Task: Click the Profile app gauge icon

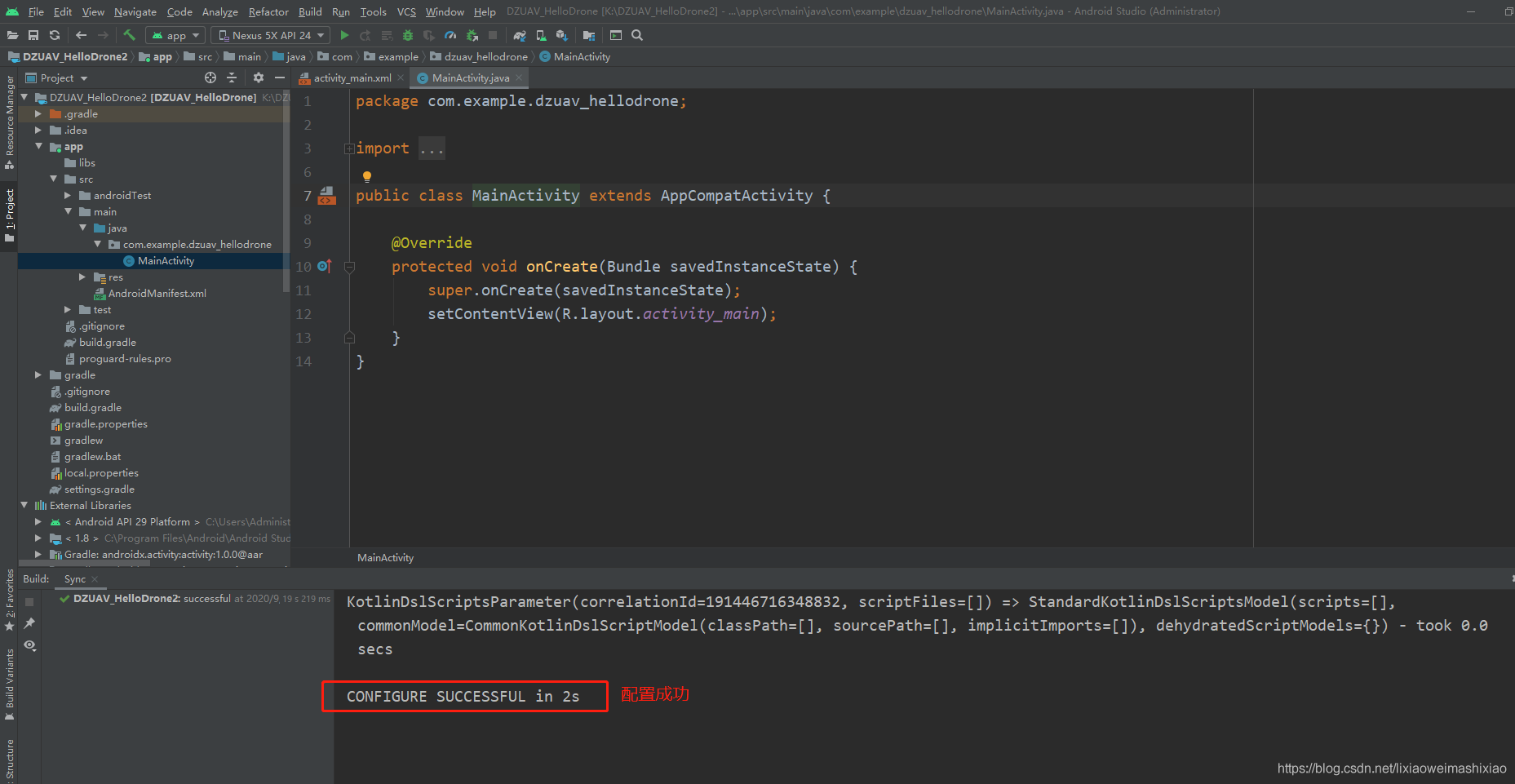Action: (x=450, y=35)
